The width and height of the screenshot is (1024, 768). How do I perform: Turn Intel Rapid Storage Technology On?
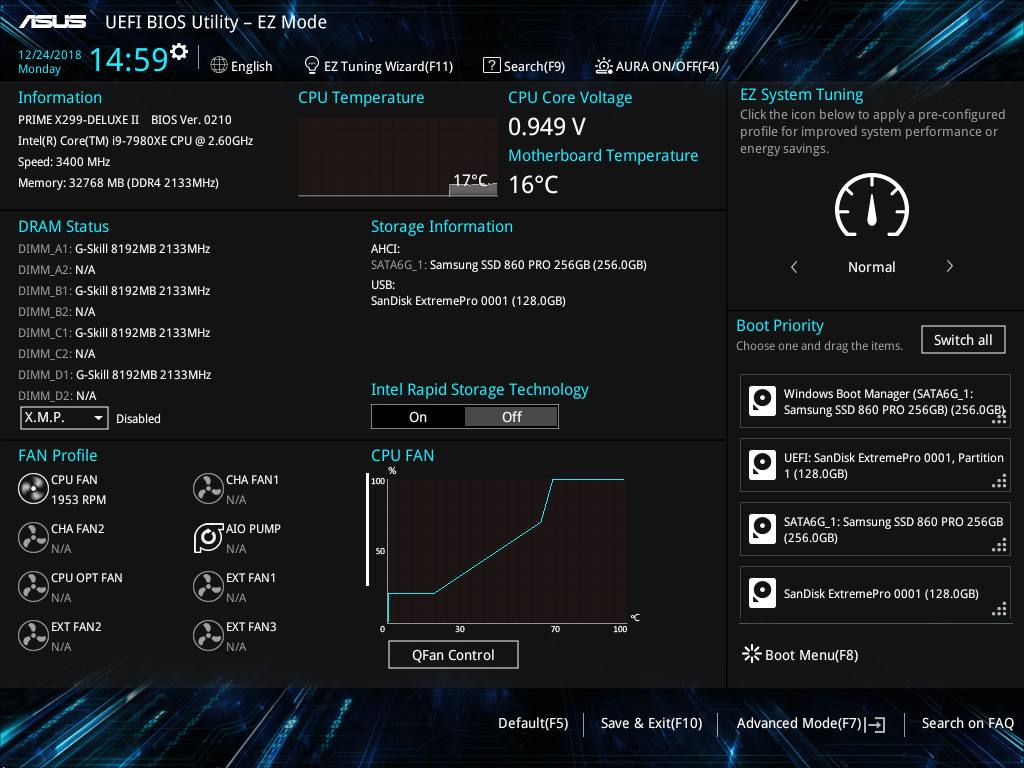[418, 417]
